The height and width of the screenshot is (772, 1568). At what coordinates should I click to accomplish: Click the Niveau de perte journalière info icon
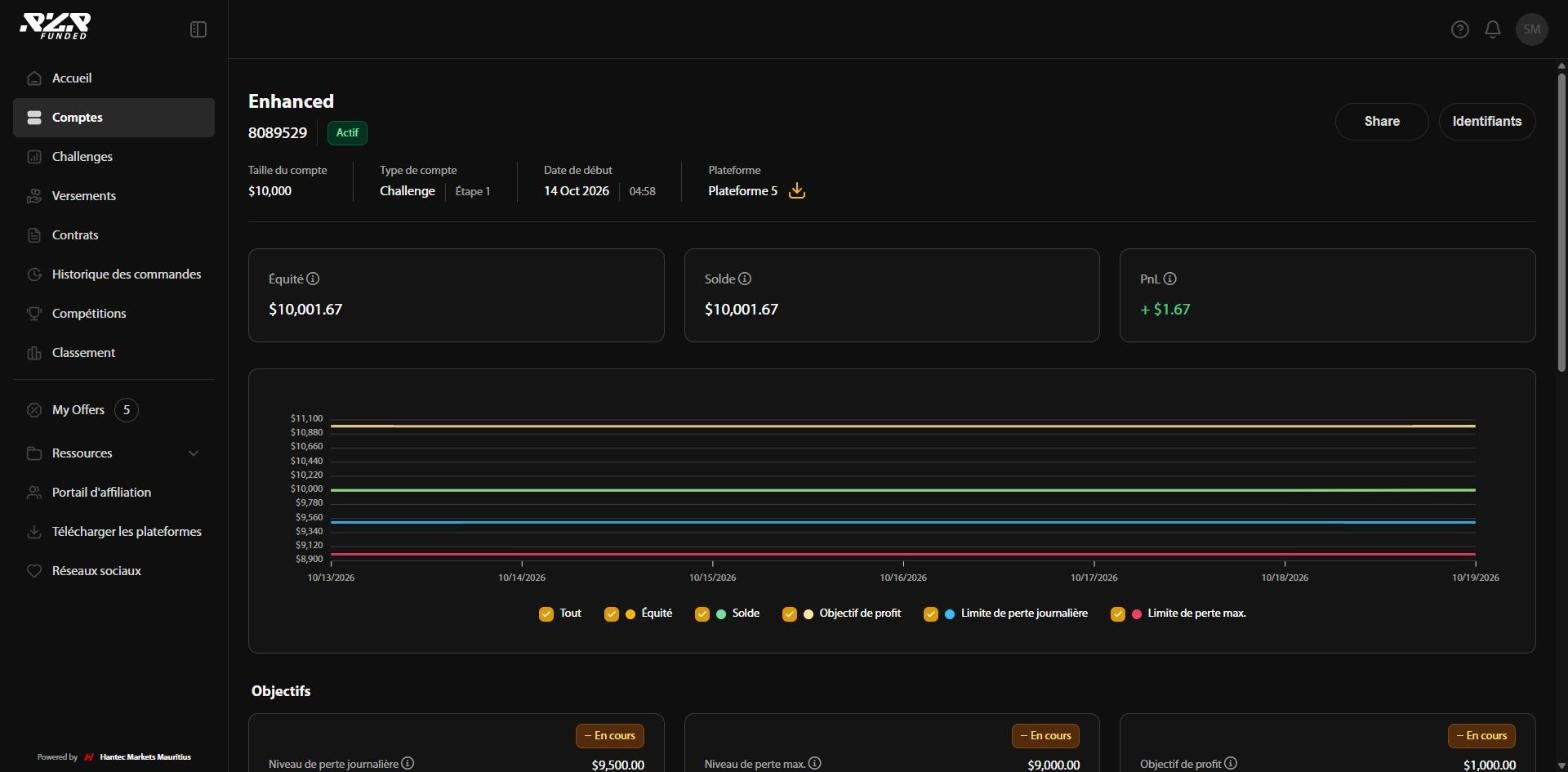point(408,764)
